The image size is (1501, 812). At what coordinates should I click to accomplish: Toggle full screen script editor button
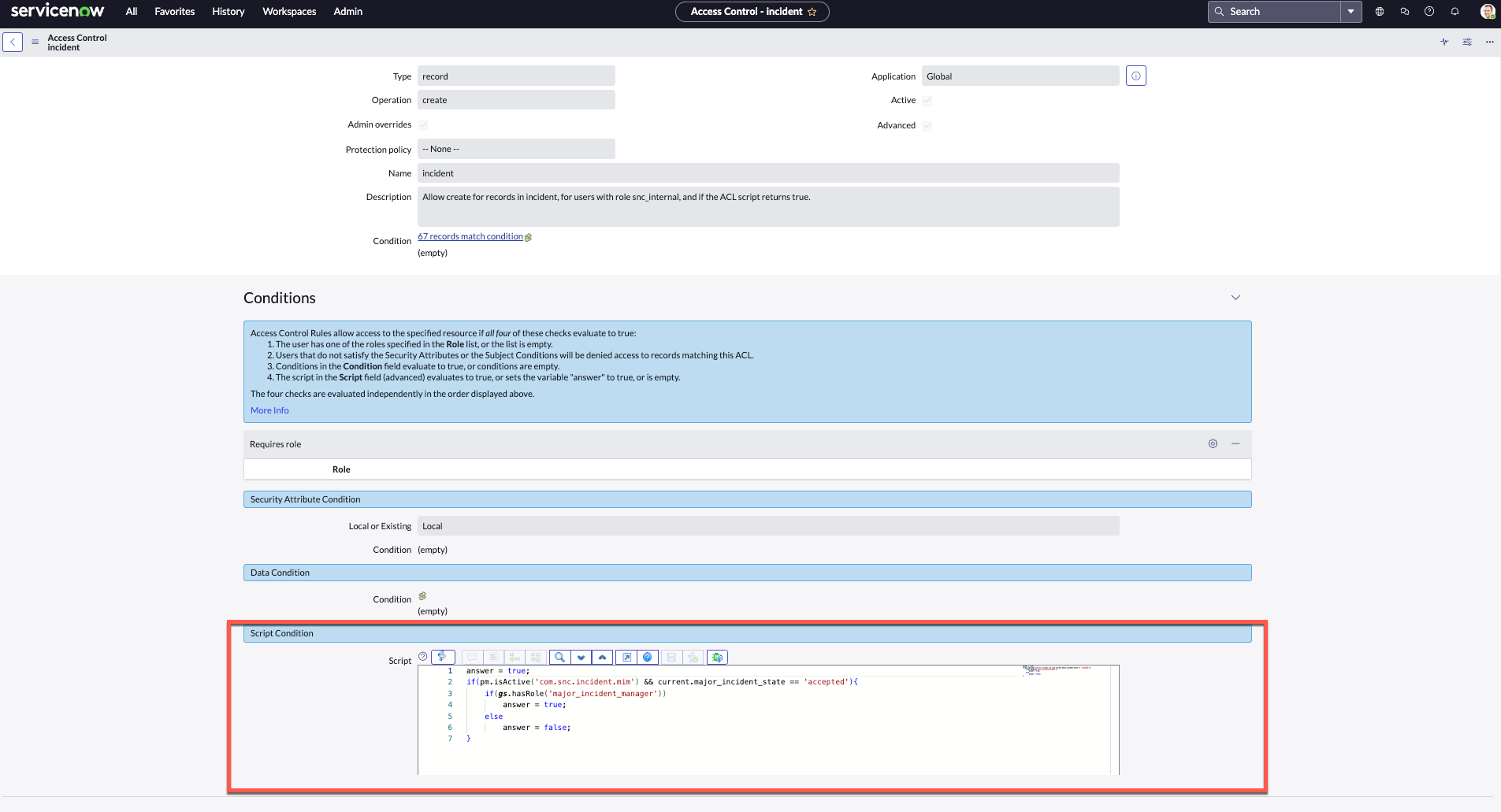(x=626, y=657)
